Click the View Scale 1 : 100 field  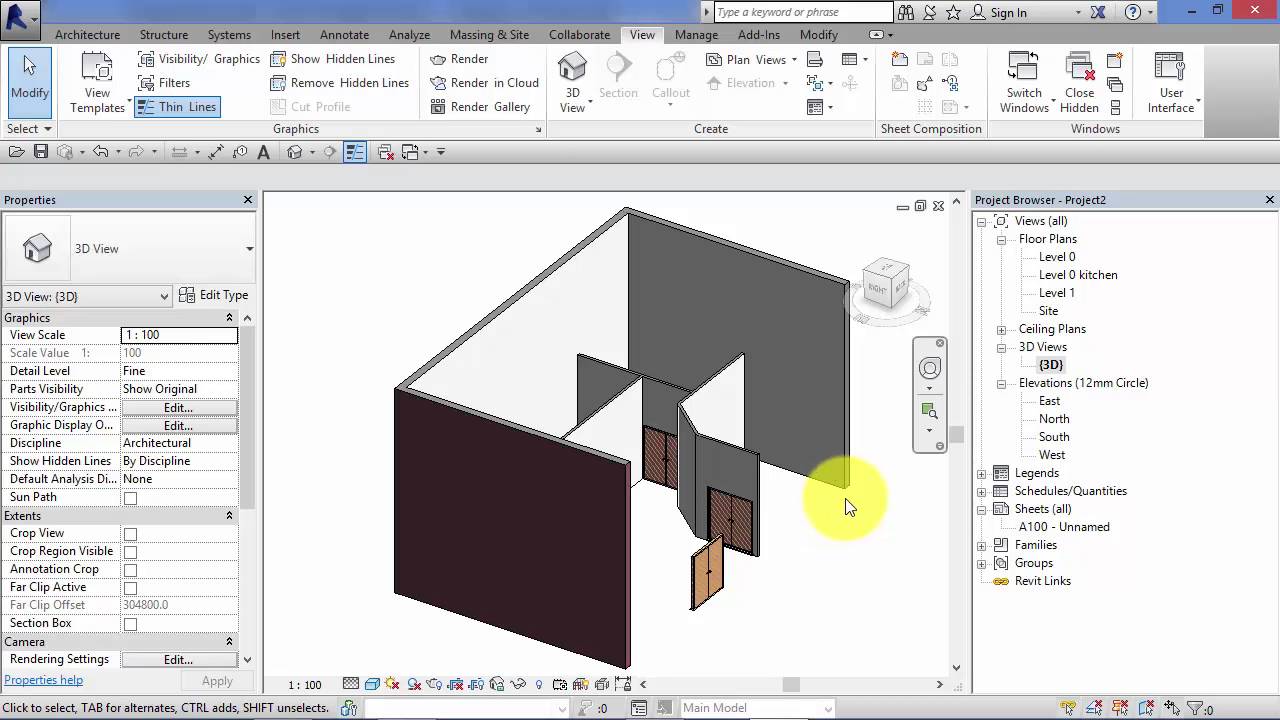point(179,335)
